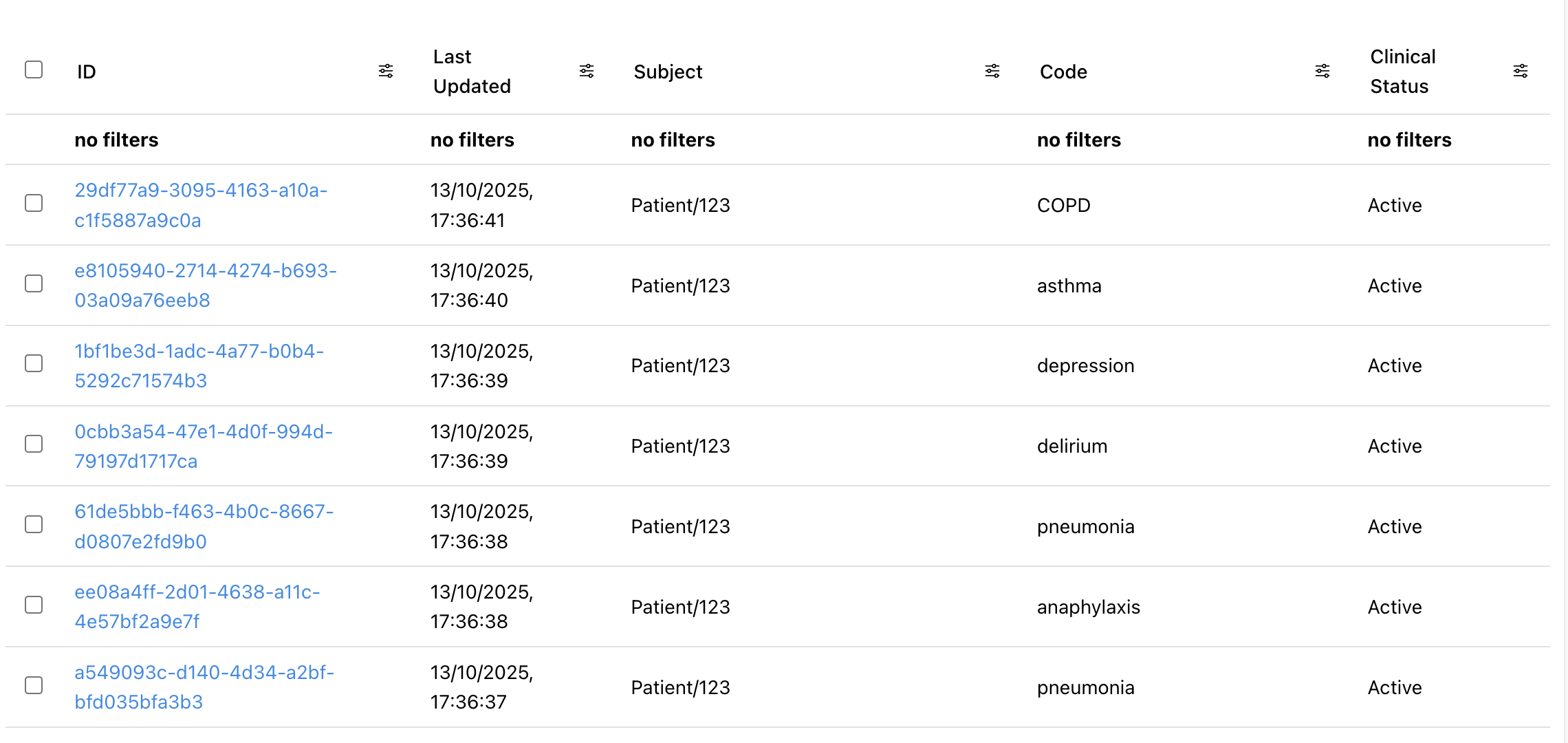Open the filter icon for the Subject column
The width and height of the screenshot is (1568, 743).
[992, 71]
